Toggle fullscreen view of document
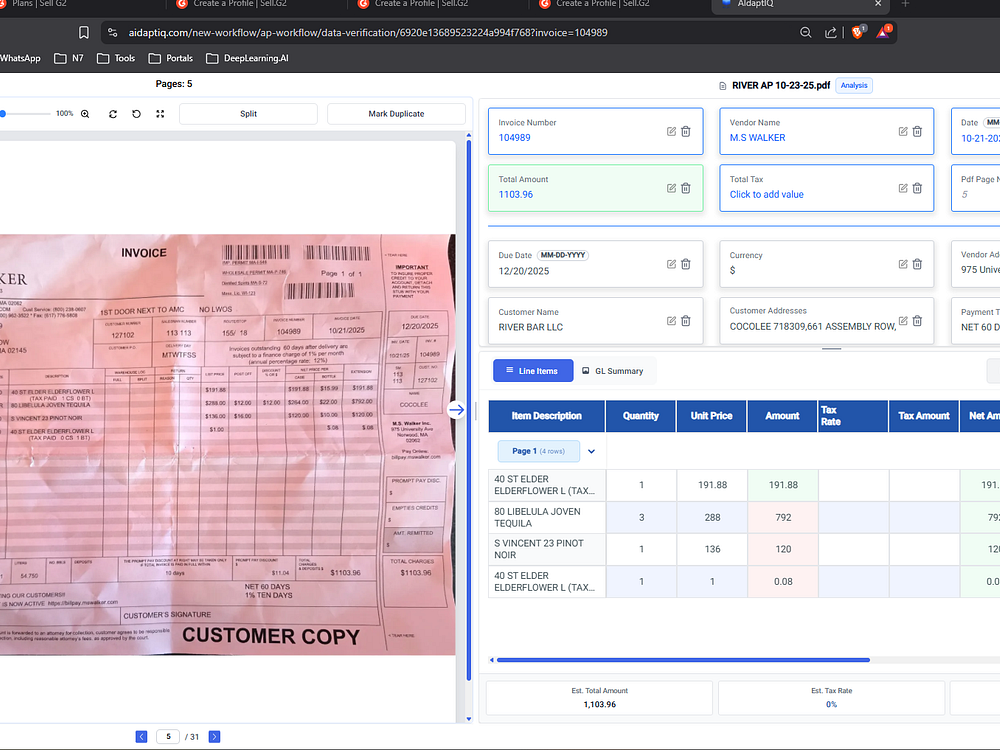 [x=160, y=114]
